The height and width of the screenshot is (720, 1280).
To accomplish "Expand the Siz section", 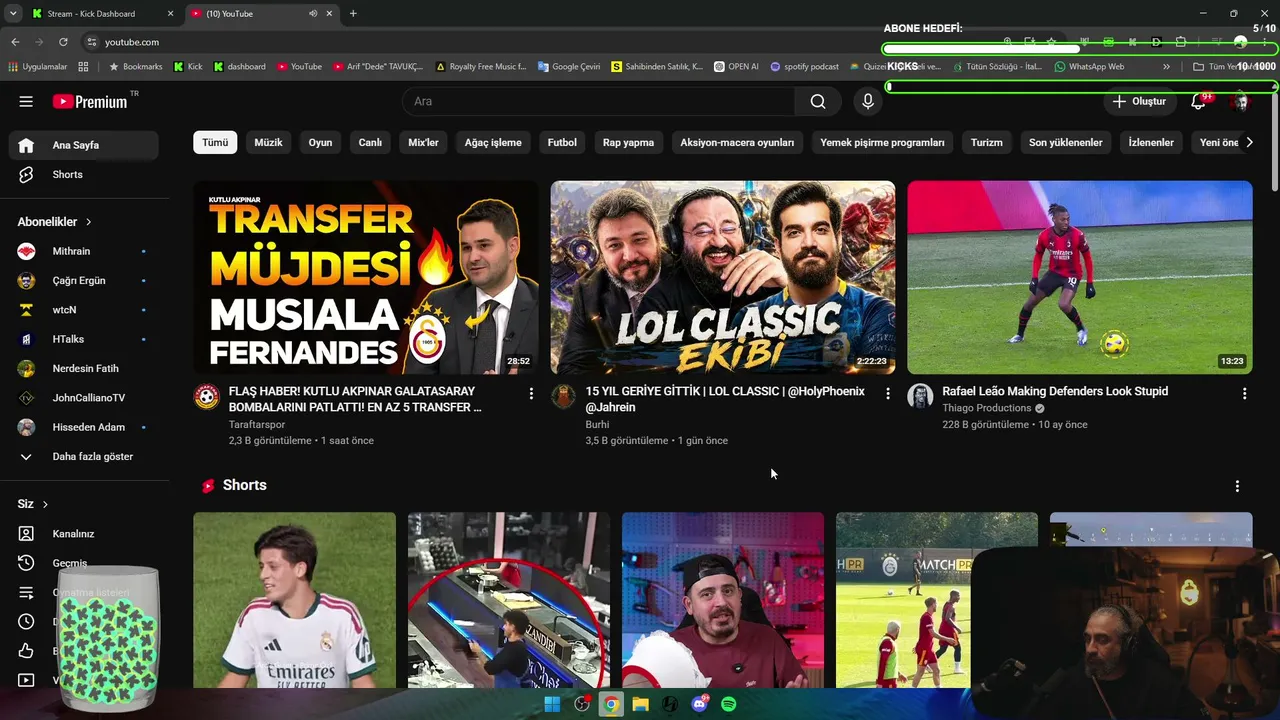I will 33,504.
